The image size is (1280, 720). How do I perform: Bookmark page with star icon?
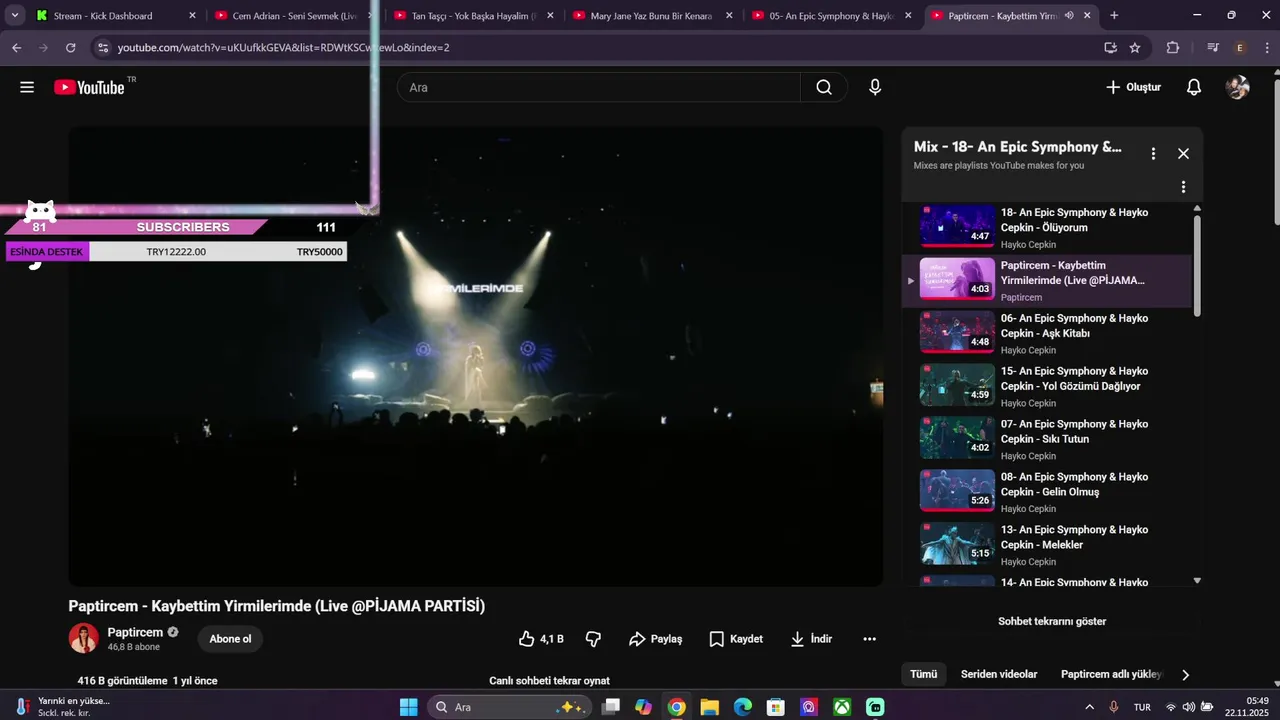pyautogui.click(x=1135, y=47)
